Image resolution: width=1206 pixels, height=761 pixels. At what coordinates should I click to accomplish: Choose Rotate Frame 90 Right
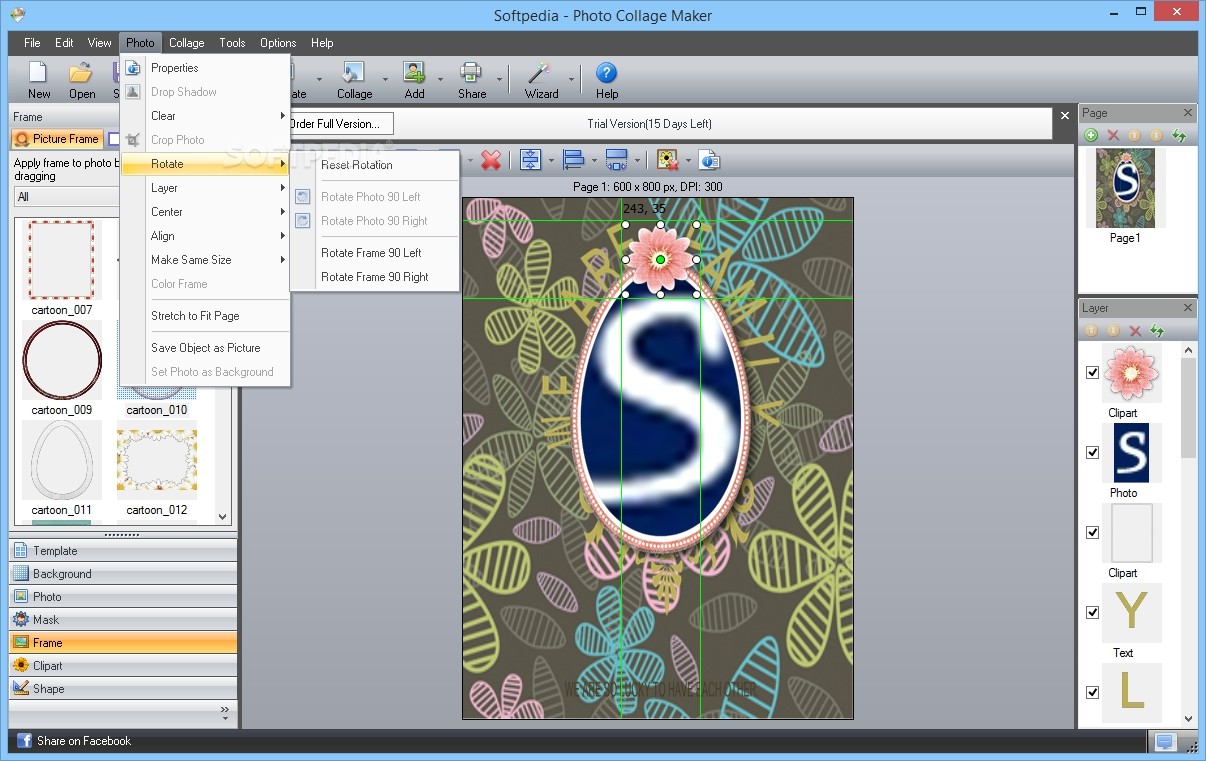pyautogui.click(x=374, y=277)
